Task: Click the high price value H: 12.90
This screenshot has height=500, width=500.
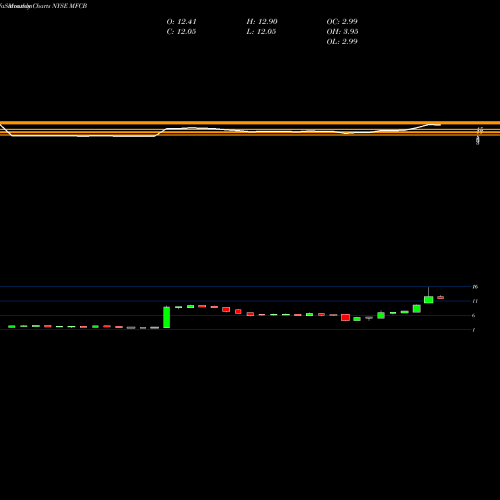Action: (x=262, y=22)
